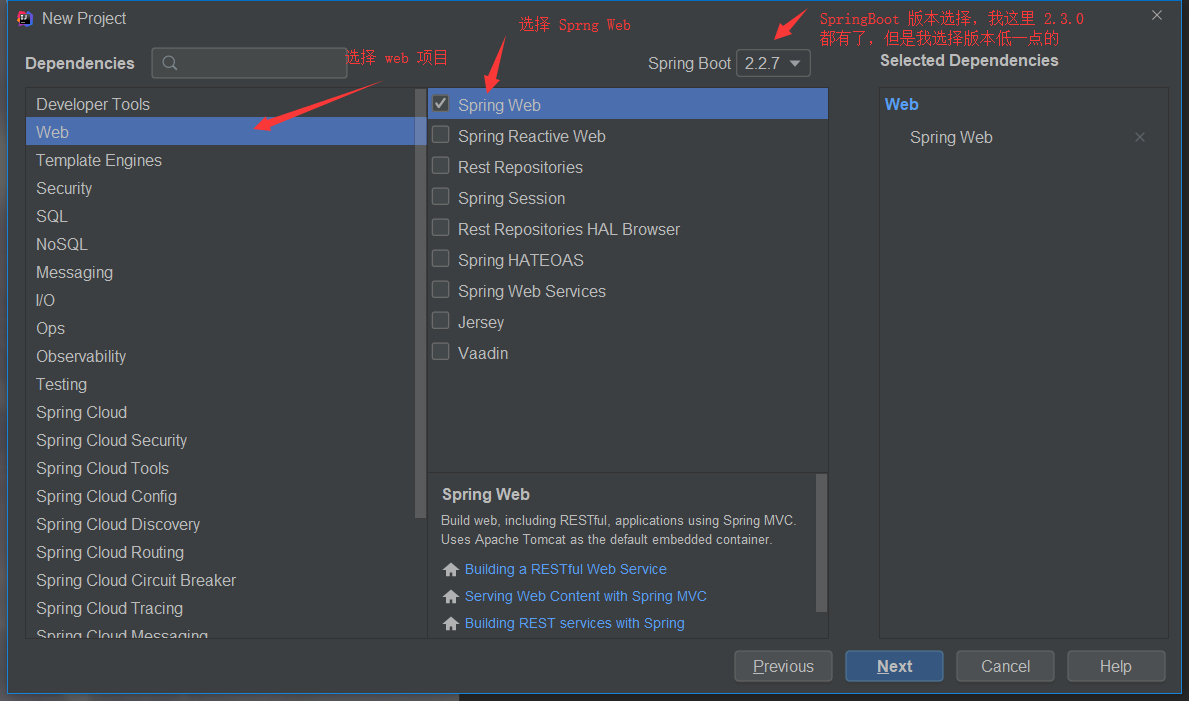This screenshot has height=701, width=1189.
Task: Choose the Spring Cloud category
Action: tap(220, 413)
